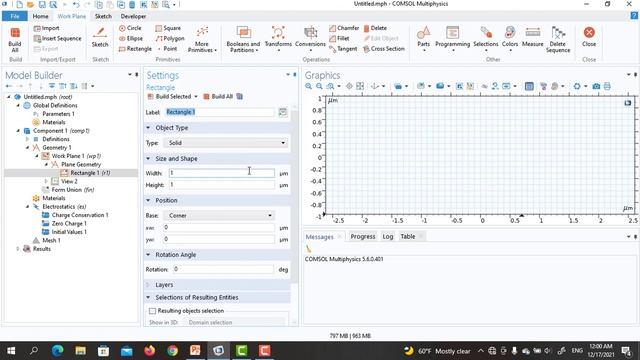
Task: Click the Height input field
Action: (x=222, y=185)
